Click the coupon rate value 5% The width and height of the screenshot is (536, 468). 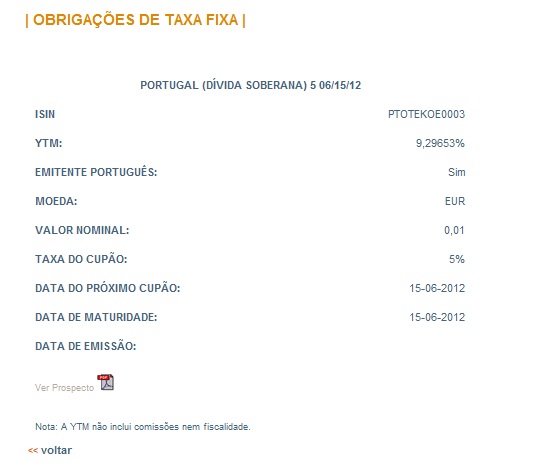457,259
